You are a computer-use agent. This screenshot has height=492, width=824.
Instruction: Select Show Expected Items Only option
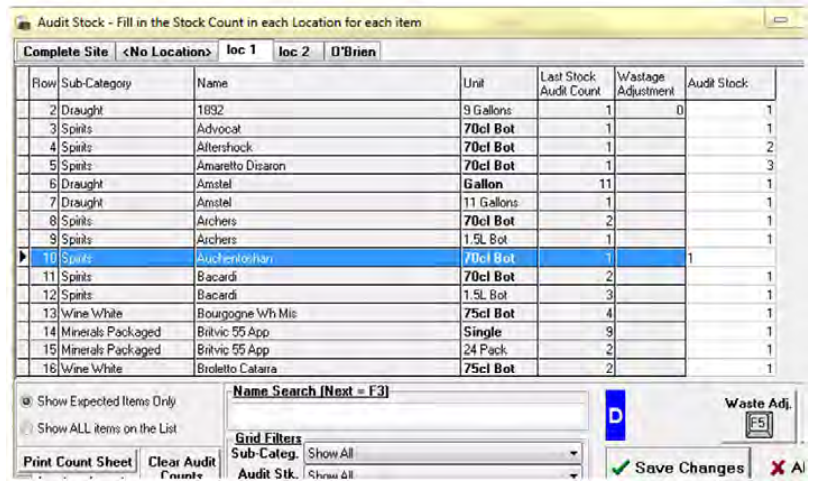click(25, 401)
